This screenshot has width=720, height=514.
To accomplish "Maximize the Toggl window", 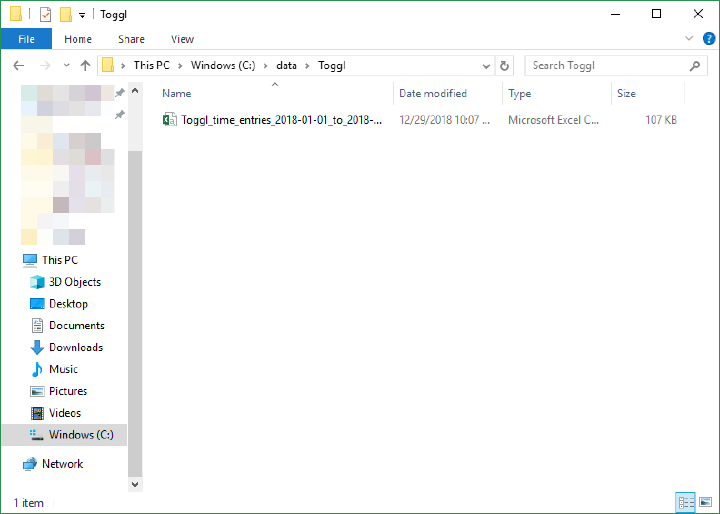I will [657, 14].
